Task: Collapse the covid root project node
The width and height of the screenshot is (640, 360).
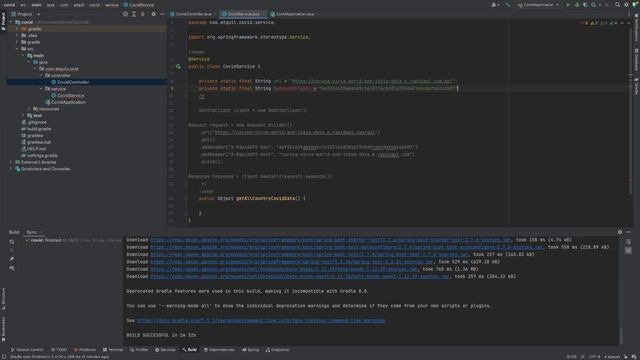Action: [x=11, y=22]
